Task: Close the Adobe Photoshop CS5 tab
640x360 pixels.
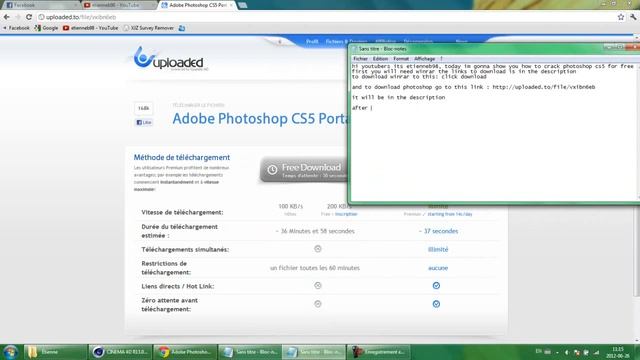Action: [x=231, y=5]
